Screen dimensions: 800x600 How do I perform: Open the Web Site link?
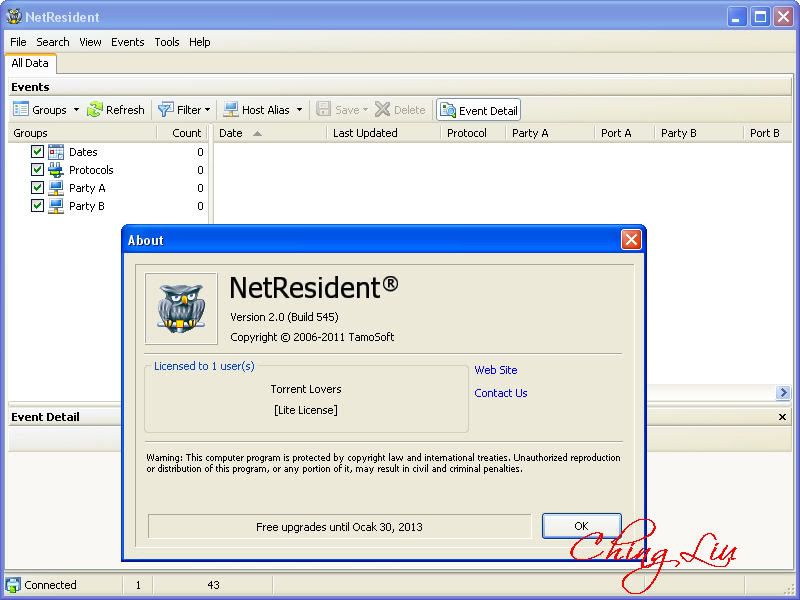point(495,370)
